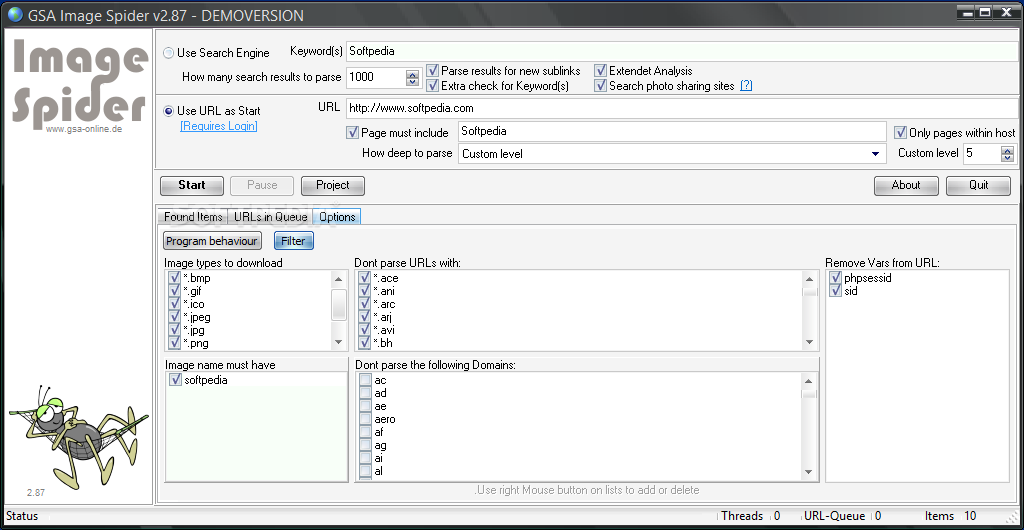Uncheck softpedia in Image name list
The image size is (1024, 530).
[175, 380]
